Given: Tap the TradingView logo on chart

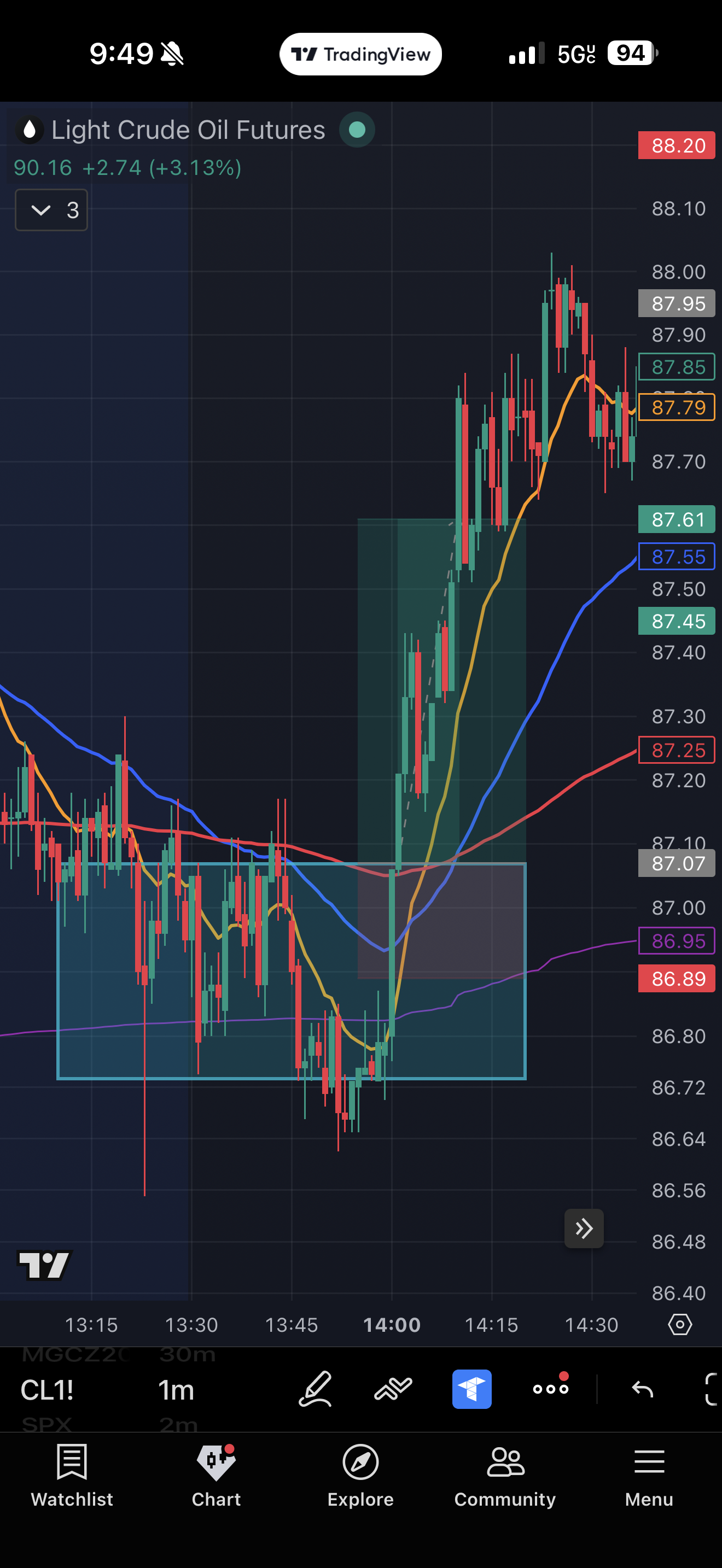Looking at the screenshot, I should [x=45, y=1265].
